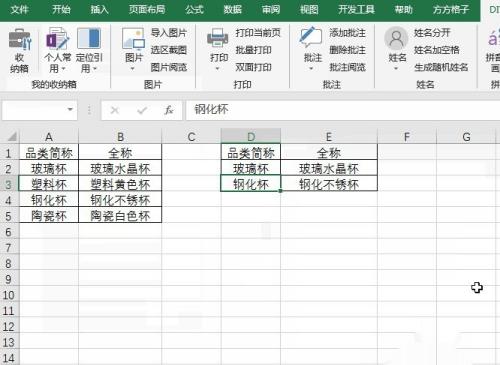This screenshot has width=500, height=365.
Task: Click the formula bar cancel X icon
Action: tap(115, 110)
